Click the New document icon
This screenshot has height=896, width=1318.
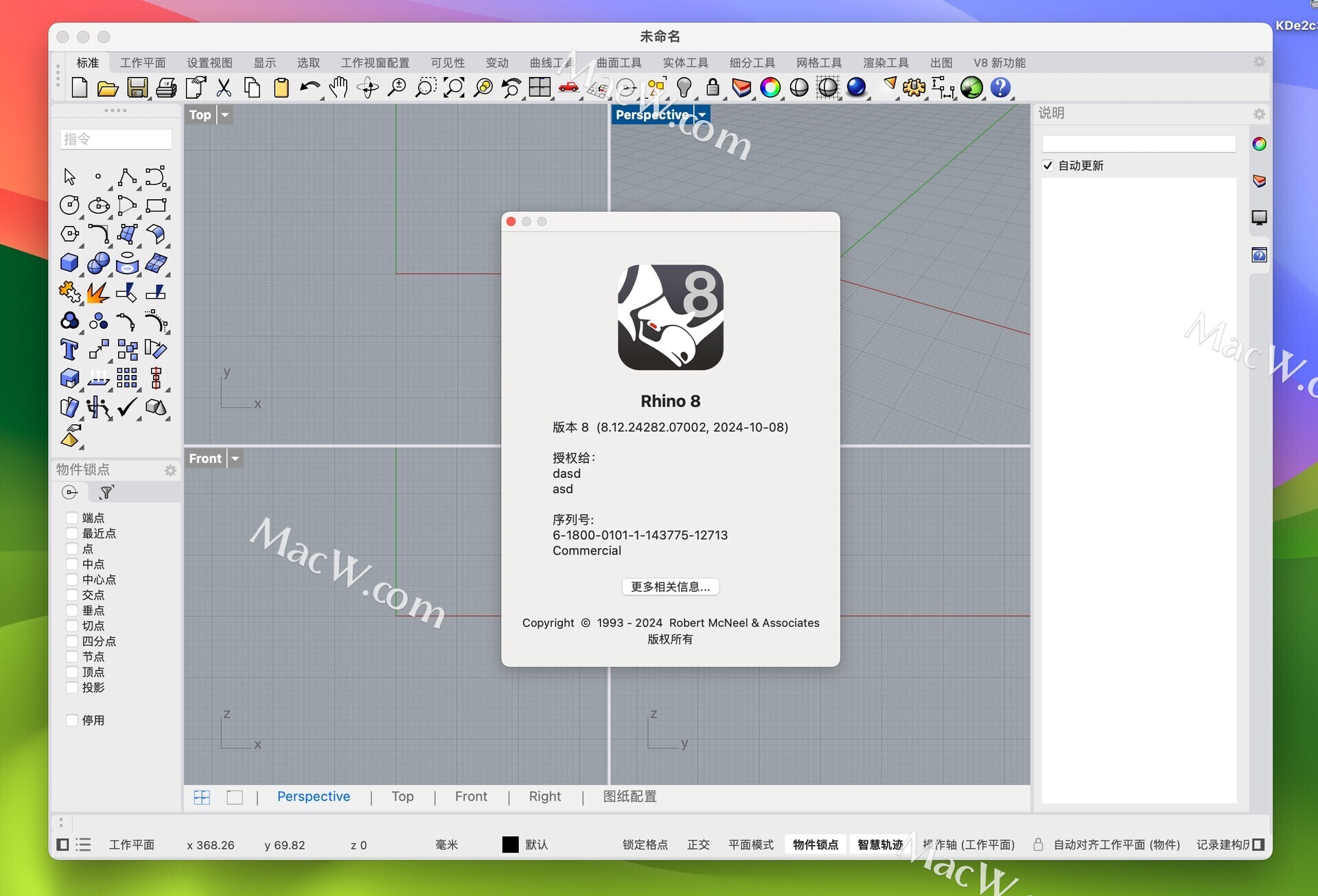pos(80,87)
